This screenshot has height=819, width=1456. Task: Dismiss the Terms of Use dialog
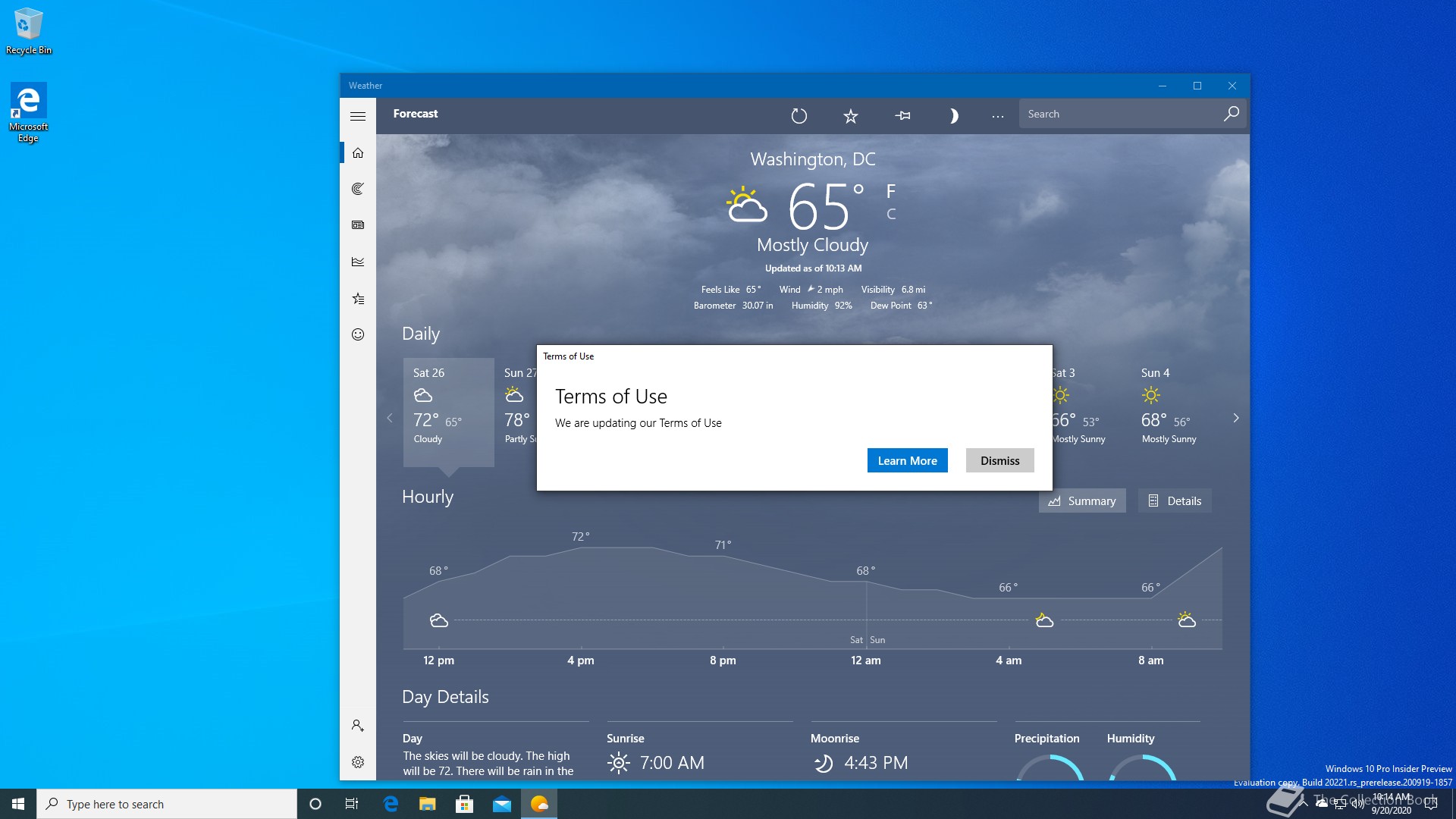pyautogui.click(x=999, y=460)
